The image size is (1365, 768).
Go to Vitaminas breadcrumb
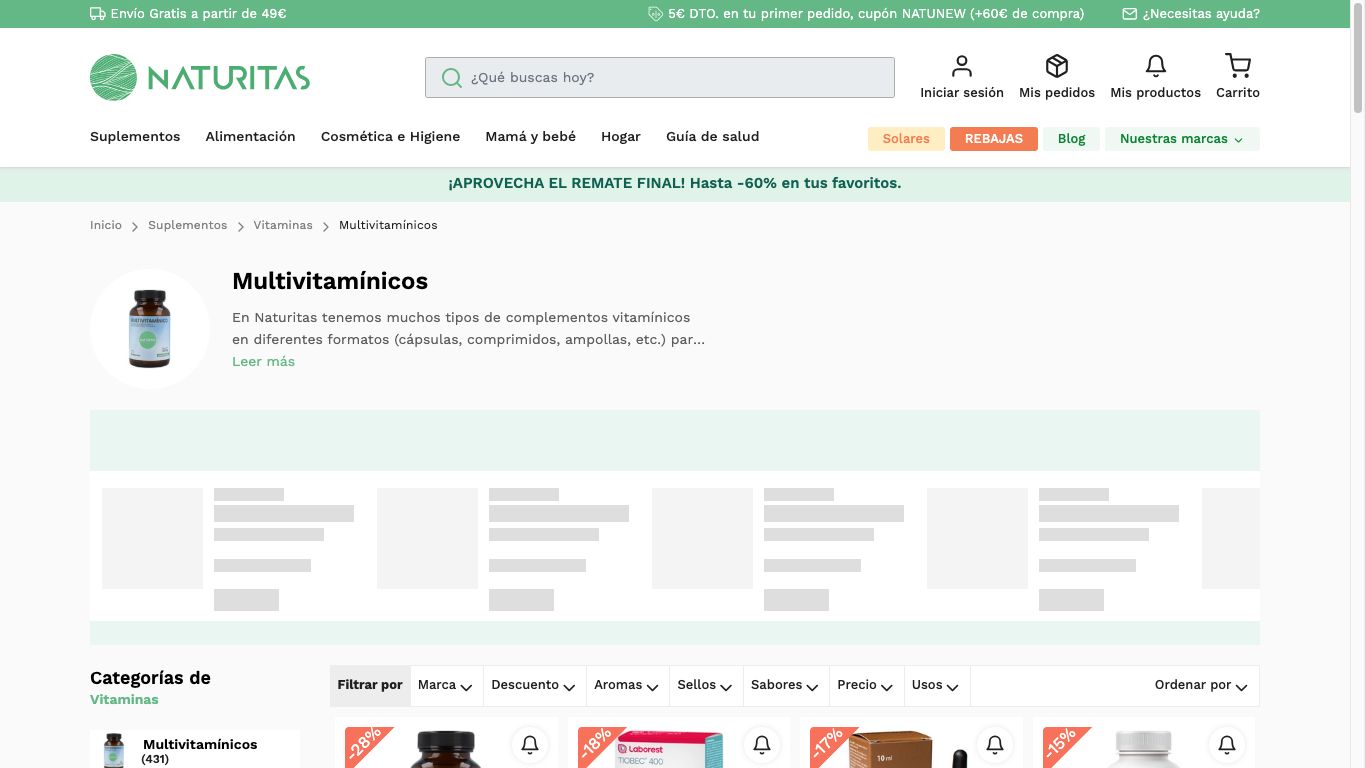click(283, 225)
